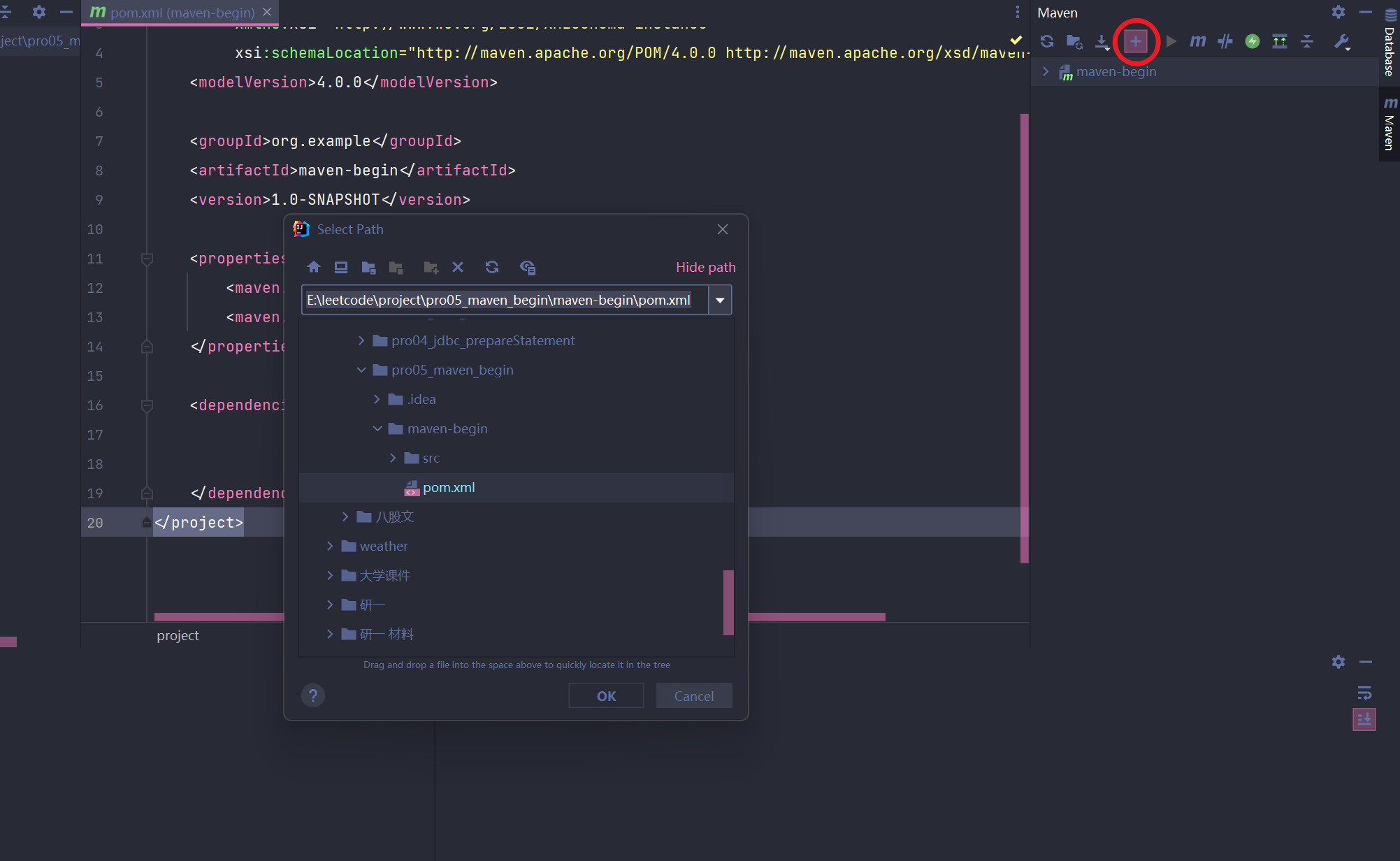This screenshot has height=861, width=1400.
Task: Expand 大学课件 folder
Action: (329, 575)
